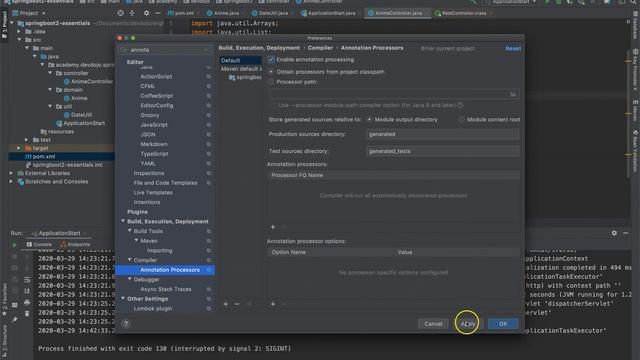Expand External Libraries in Project tree
This screenshot has height=360, width=640.
pyautogui.click(x=11, y=173)
